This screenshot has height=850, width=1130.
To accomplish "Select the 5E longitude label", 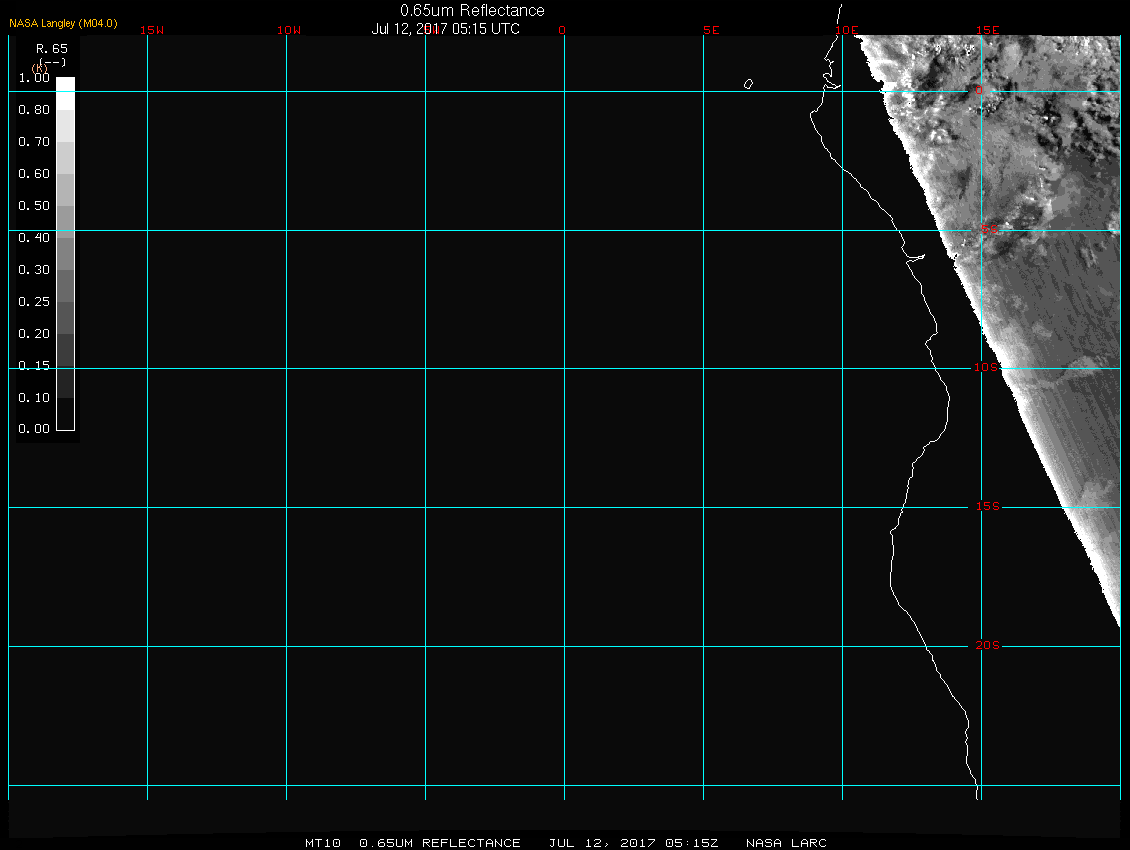I will 711,30.
